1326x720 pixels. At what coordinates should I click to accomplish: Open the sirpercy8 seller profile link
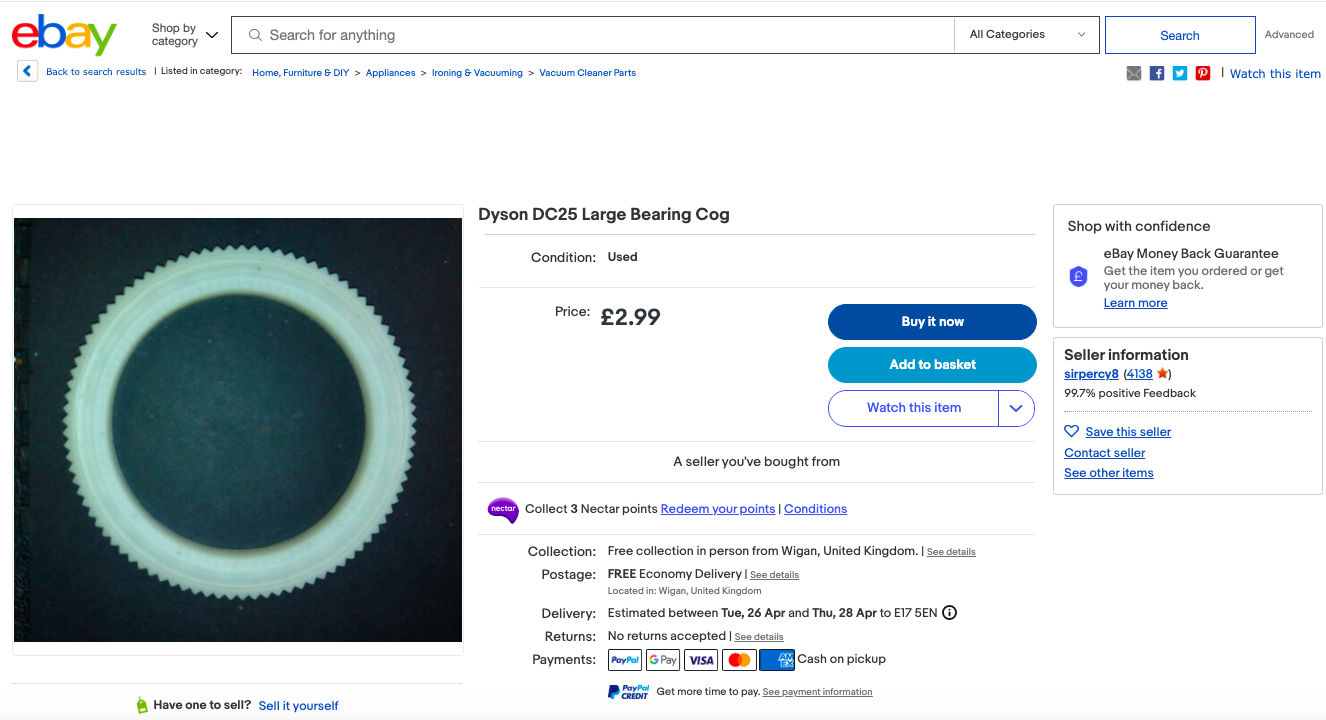pyautogui.click(x=1091, y=374)
